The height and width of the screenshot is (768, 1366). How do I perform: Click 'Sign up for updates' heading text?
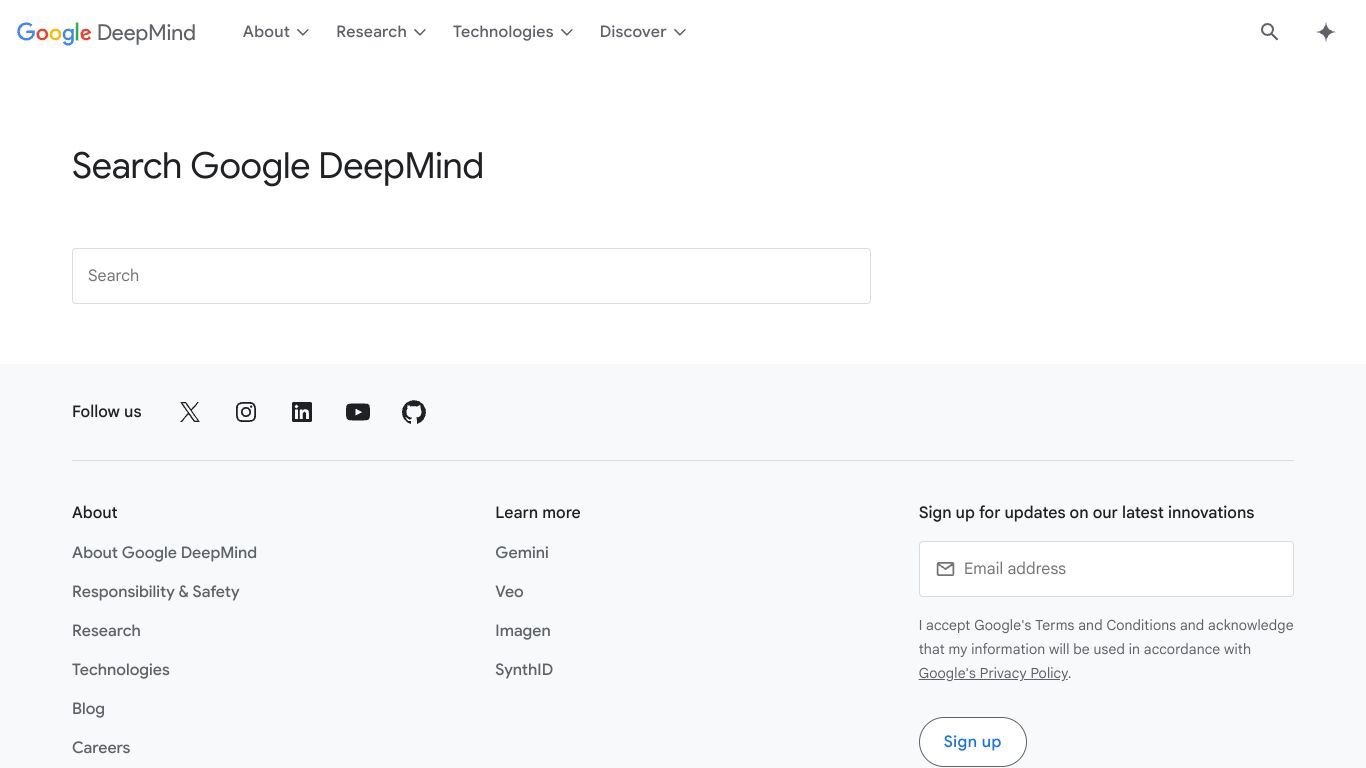[1086, 513]
